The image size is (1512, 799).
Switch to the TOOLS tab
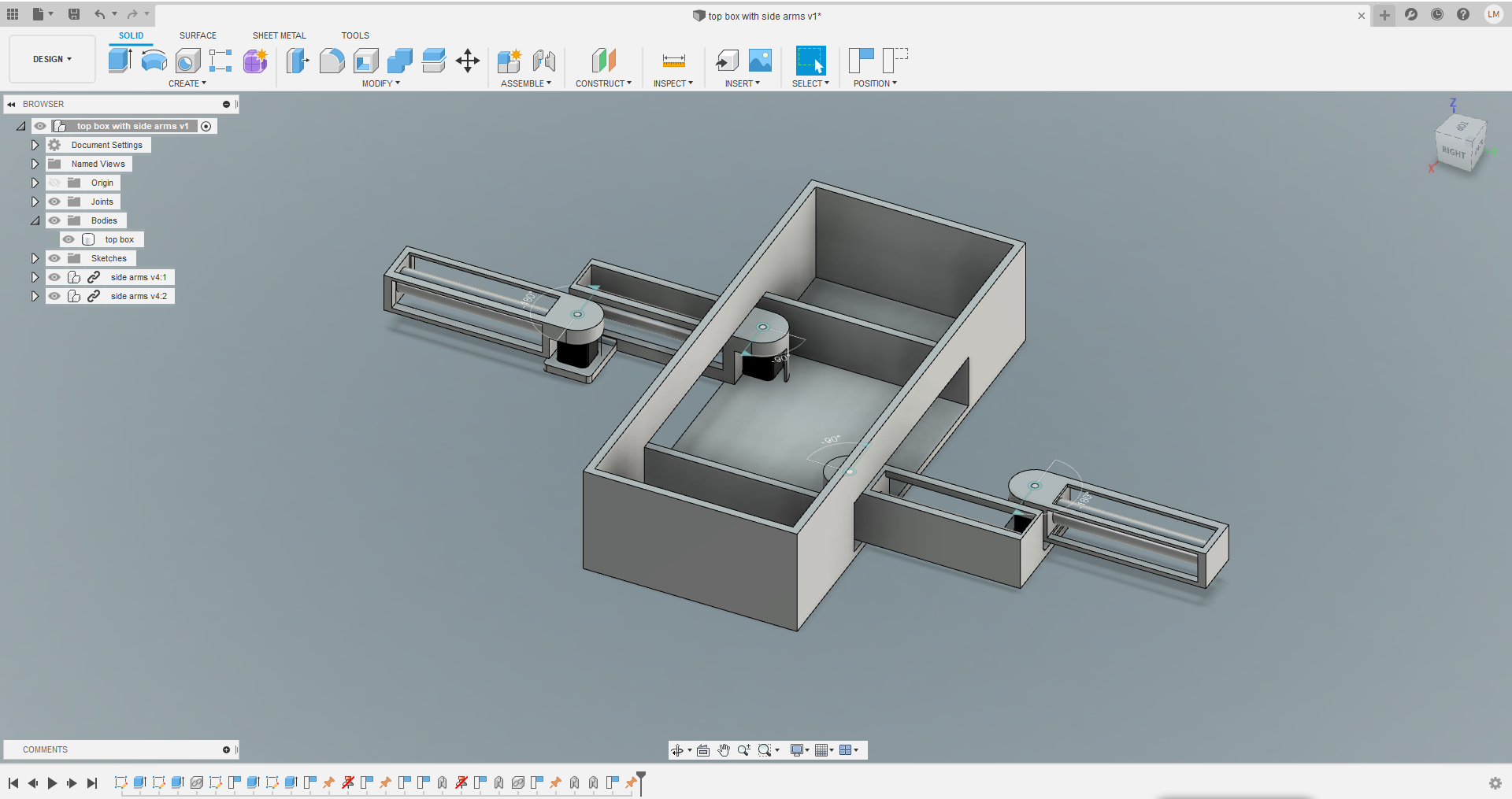click(355, 35)
